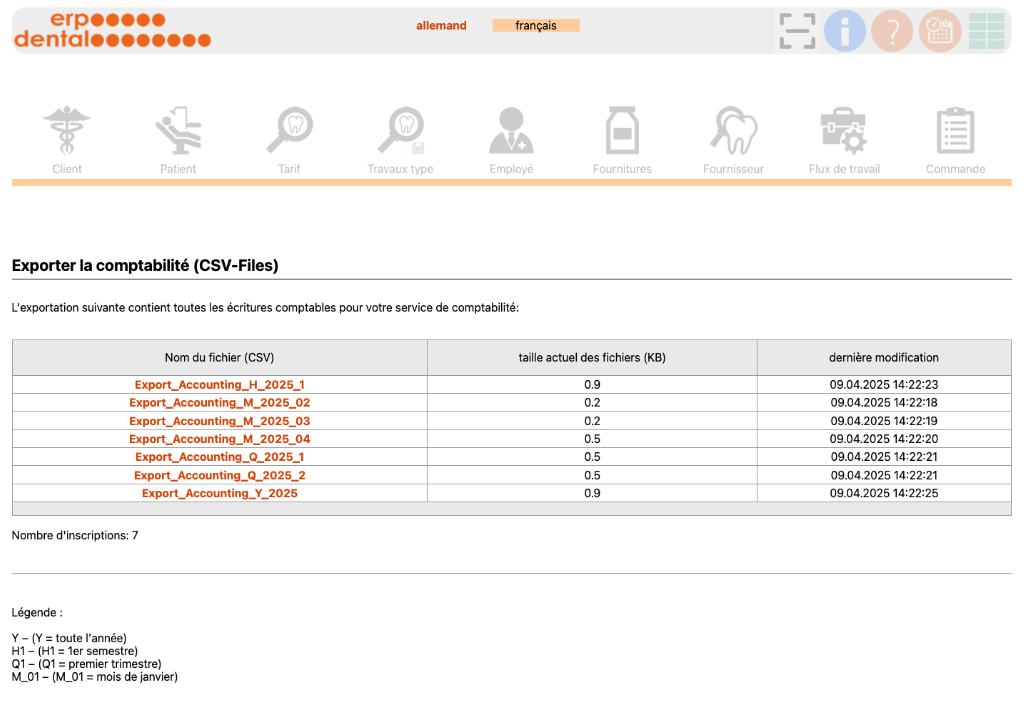1024x718 pixels.
Task: Click the date 09.04.2025 14:22:23
Action: click(884, 385)
